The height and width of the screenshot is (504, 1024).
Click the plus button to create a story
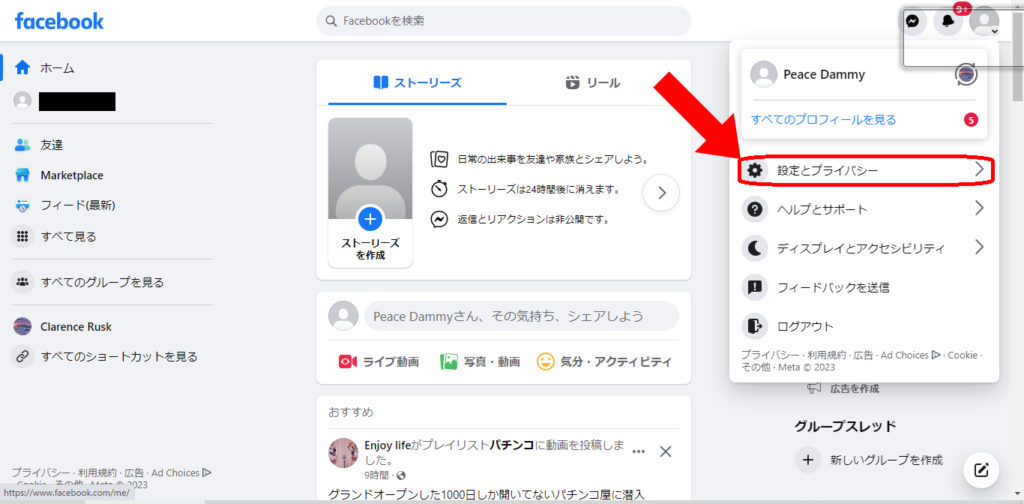370,218
